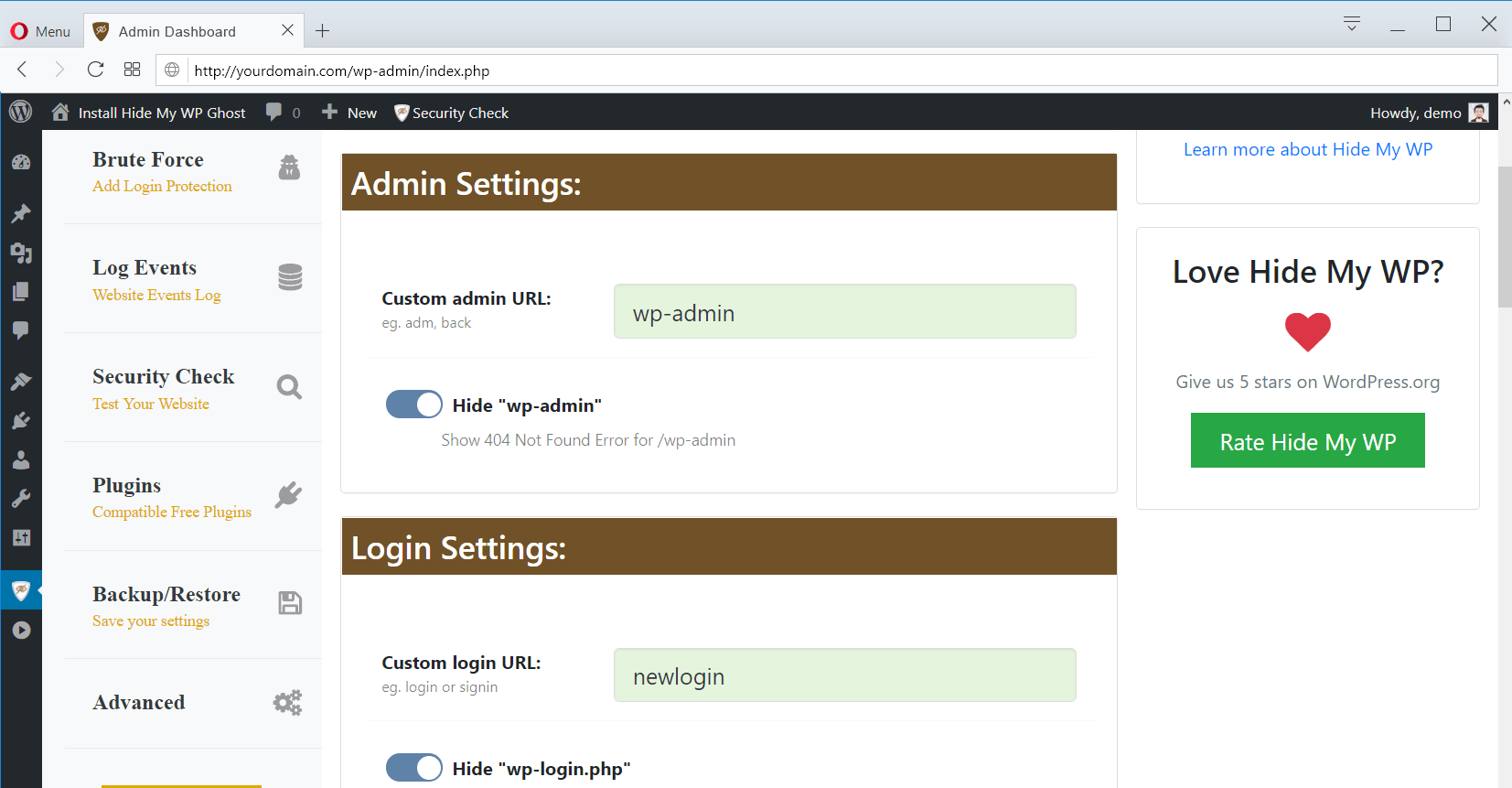Follow Learn more about Hide My WP link

[1307, 150]
